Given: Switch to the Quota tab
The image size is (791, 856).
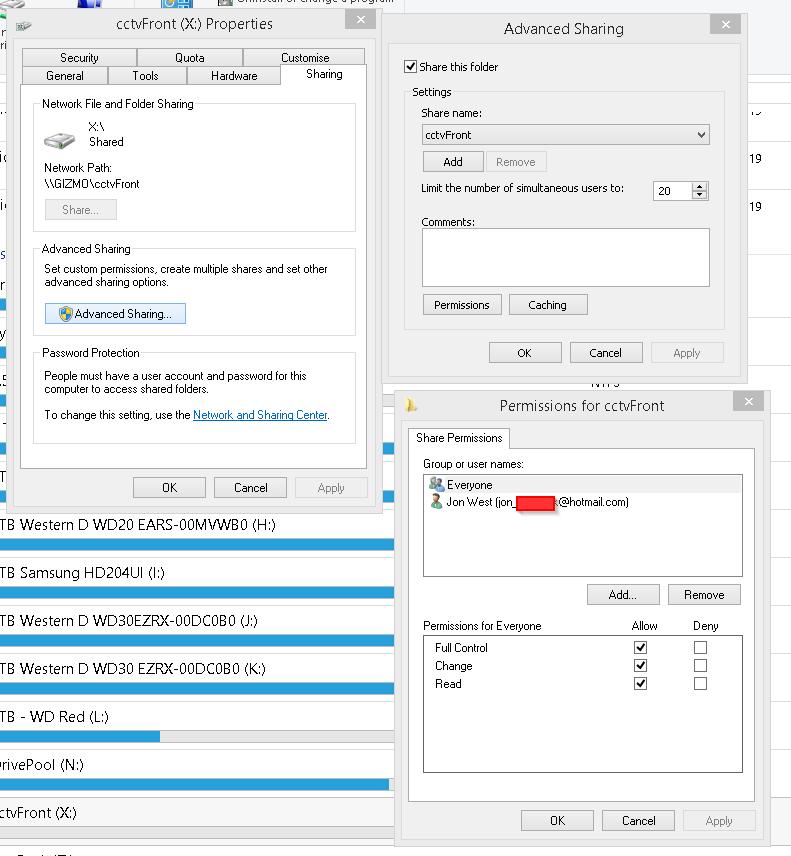Looking at the screenshot, I should click(189, 58).
